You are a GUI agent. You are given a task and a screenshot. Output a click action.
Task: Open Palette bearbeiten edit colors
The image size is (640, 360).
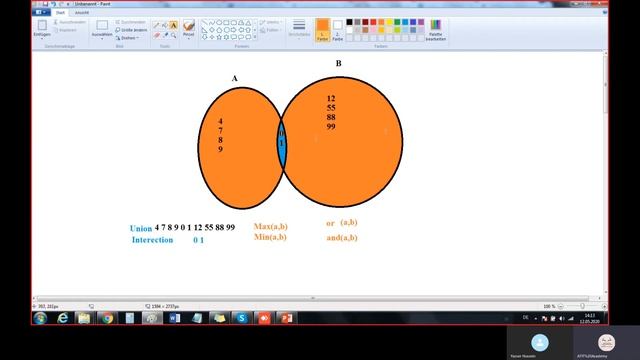[436, 30]
